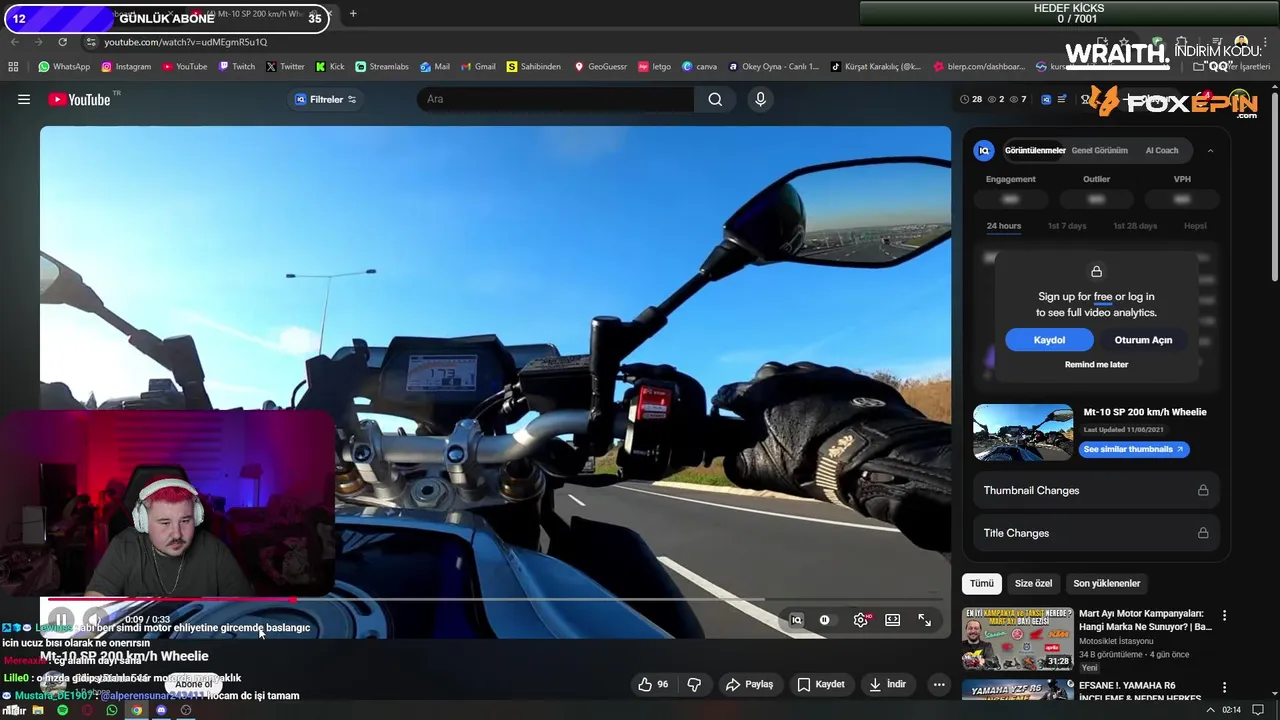The image size is (1280, 720).
Task: Like the video with thumbs-up button
Action: [654, 684]
